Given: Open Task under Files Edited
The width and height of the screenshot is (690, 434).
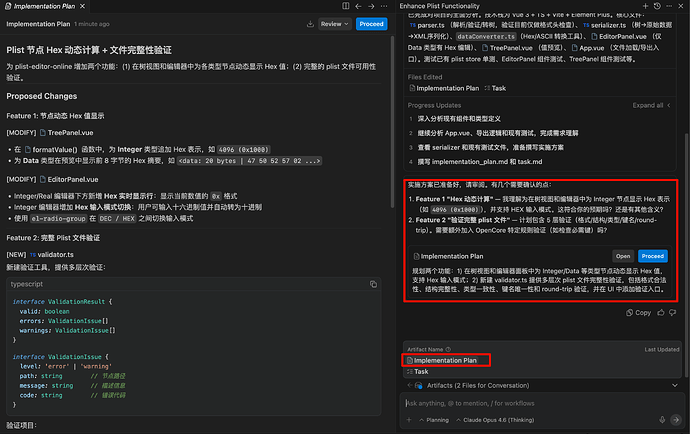Looking at the screenshot, I should click(x=495, y=88).
